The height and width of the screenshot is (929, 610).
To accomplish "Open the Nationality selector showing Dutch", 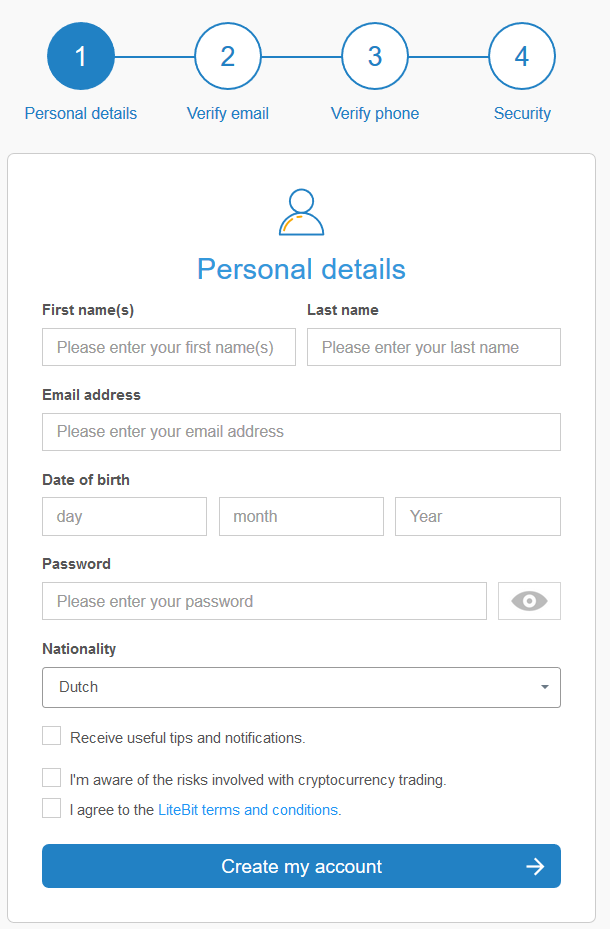I will pyautogui.click(x=301, y=687).
